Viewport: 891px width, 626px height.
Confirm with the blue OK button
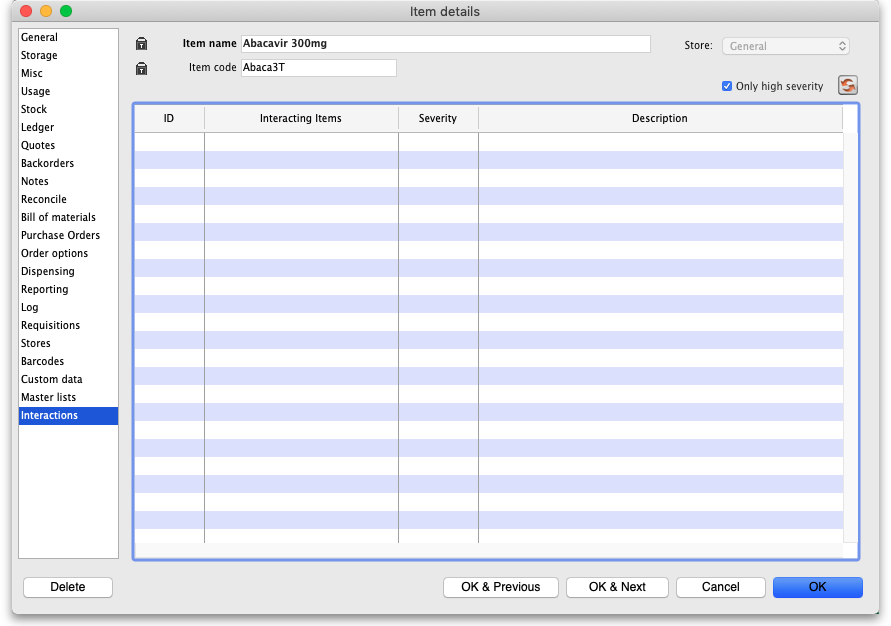pos(817,587)
